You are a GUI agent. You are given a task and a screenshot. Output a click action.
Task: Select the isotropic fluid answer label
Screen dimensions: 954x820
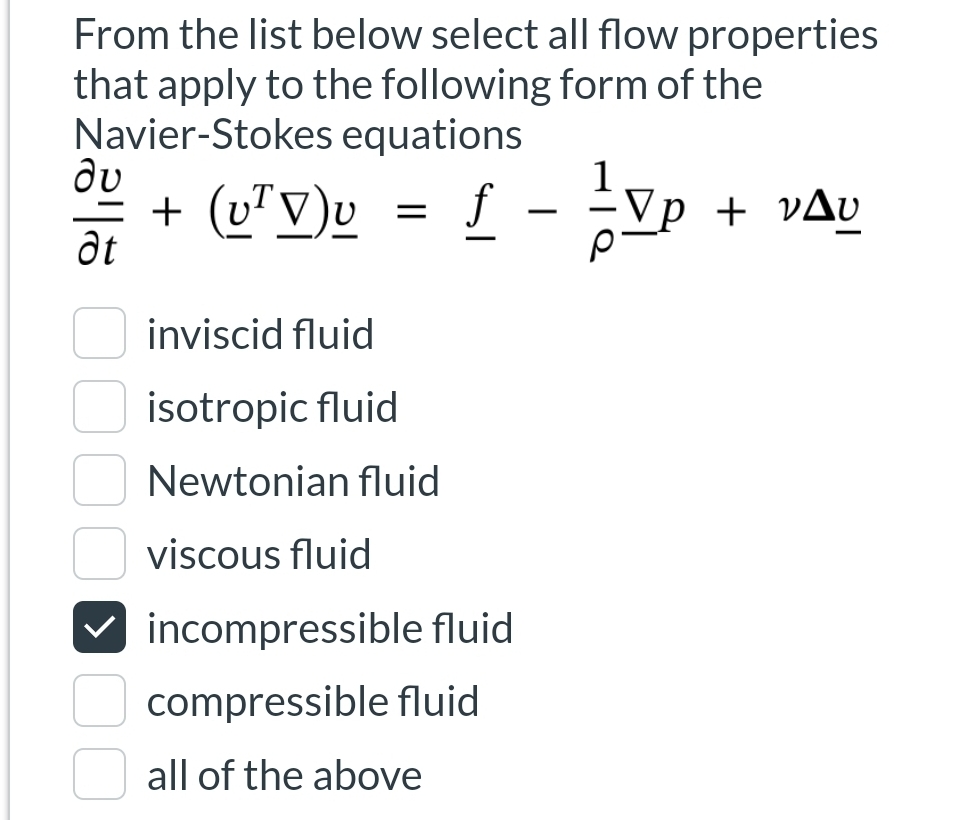271,407
